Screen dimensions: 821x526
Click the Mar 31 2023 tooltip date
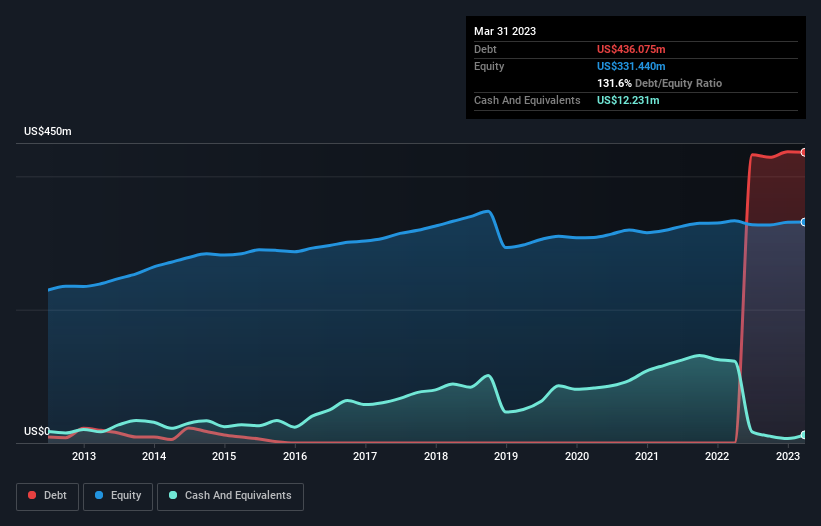click(505, 31)
